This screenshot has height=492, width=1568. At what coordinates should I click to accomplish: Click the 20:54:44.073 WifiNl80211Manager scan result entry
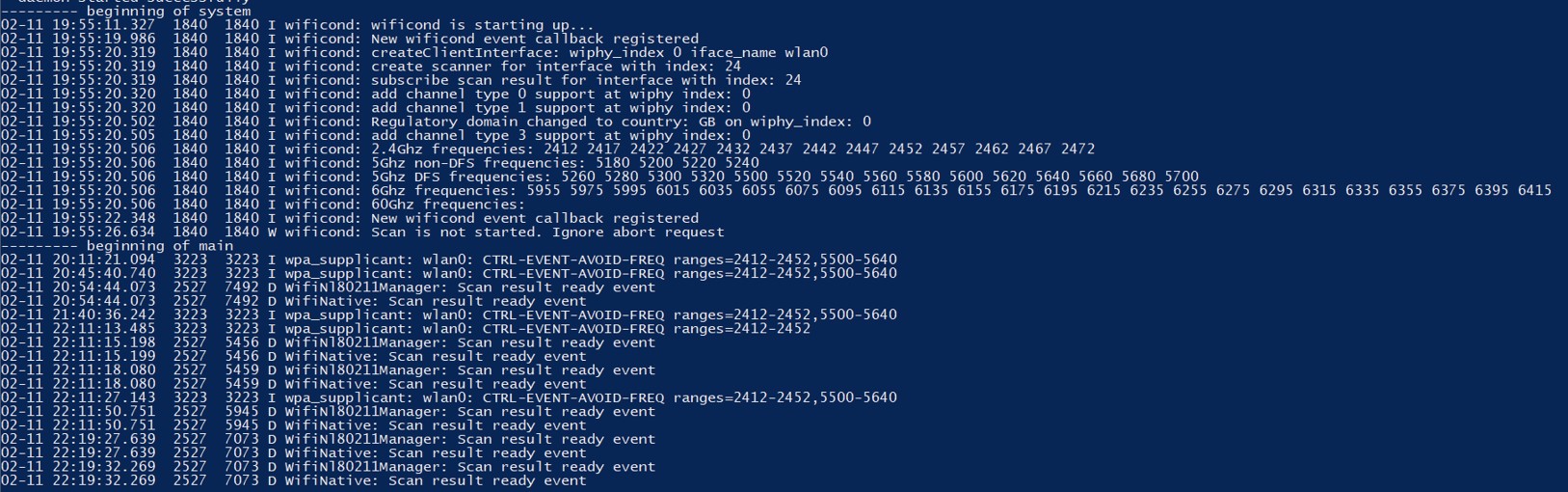coord(328,287)
